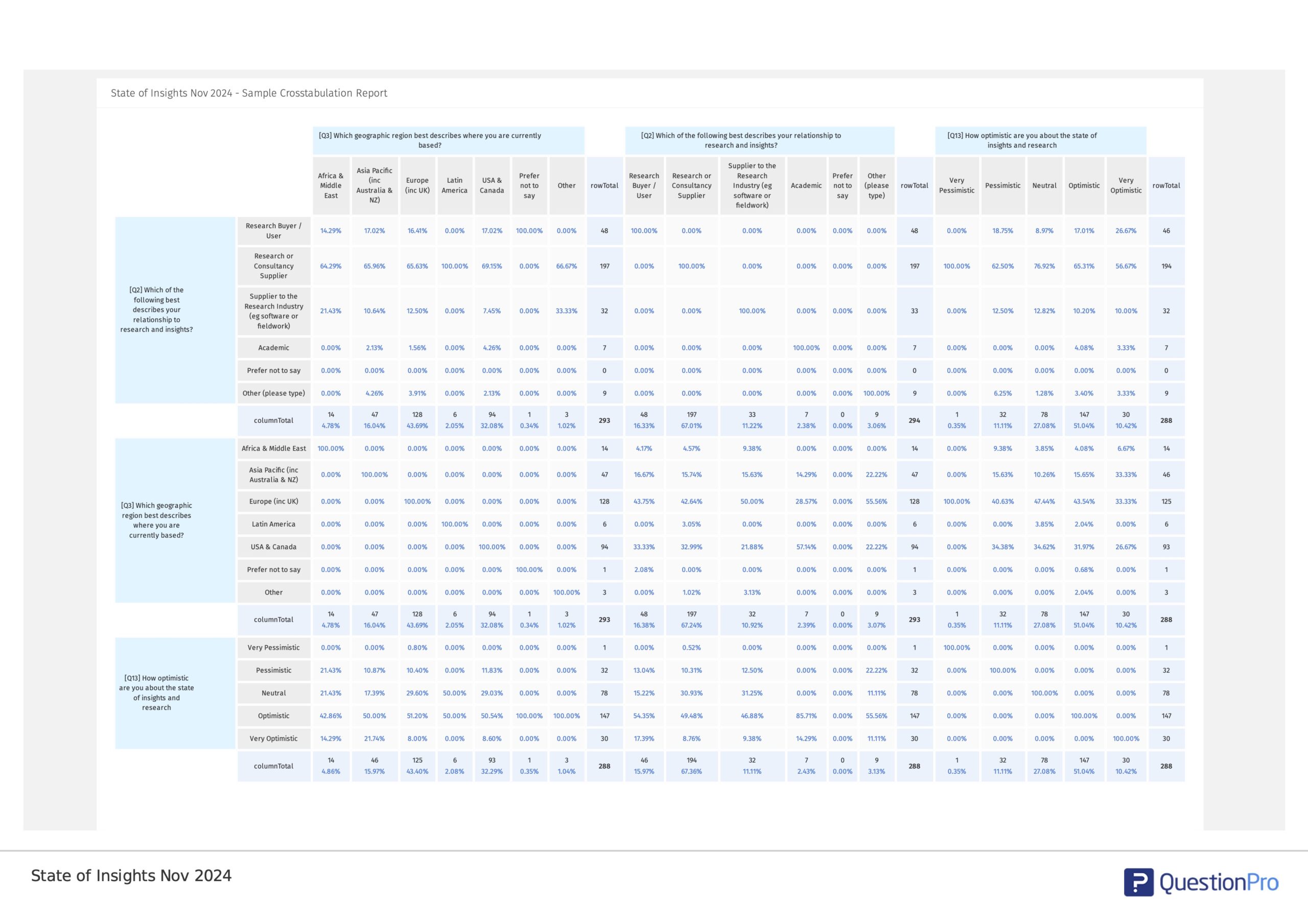Click the cell showing 43.75%
The image size is (1308, 924).
pos(644,501)
